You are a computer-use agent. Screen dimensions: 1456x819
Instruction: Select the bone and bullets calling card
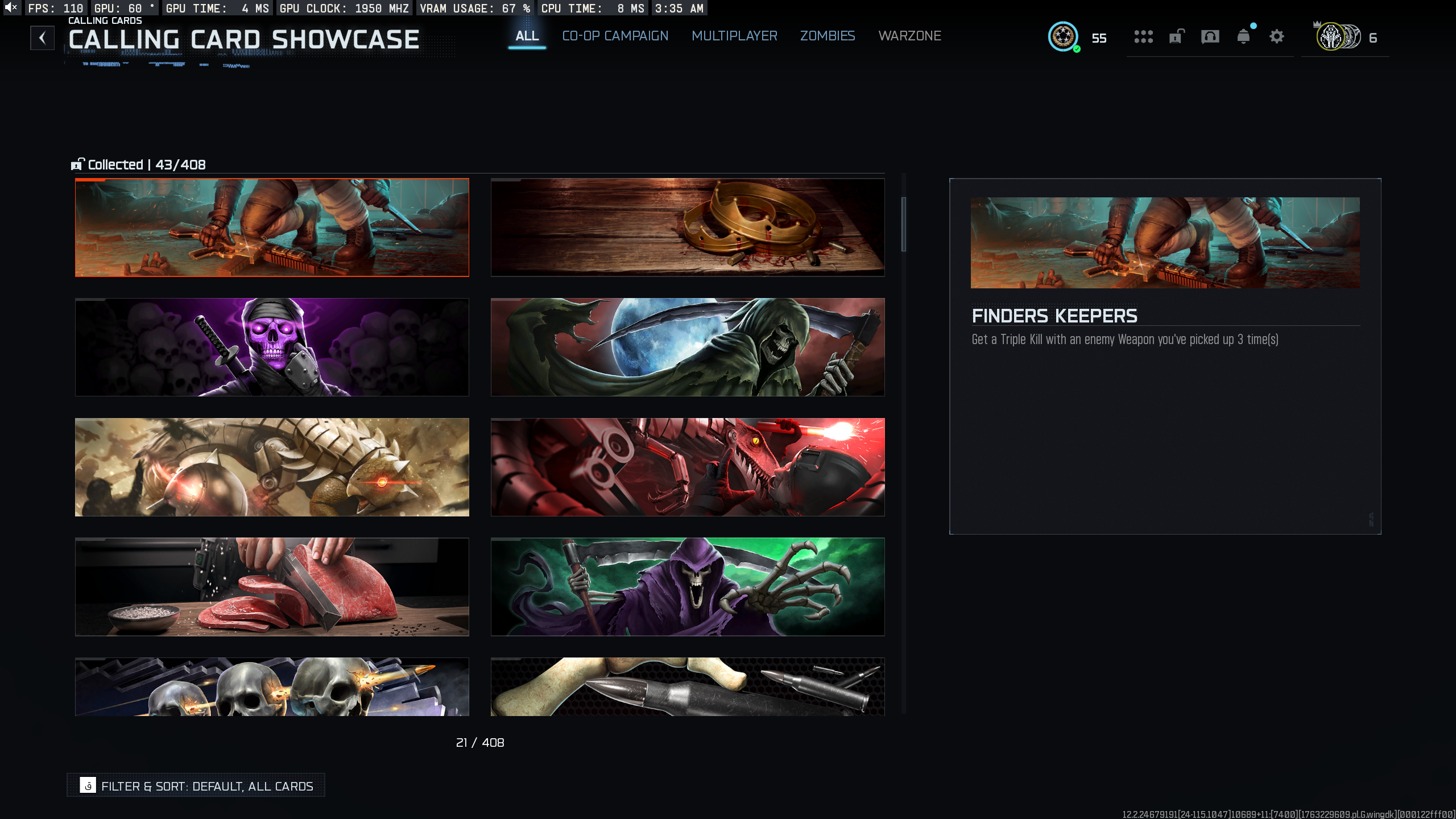click(x=688, y=686)
